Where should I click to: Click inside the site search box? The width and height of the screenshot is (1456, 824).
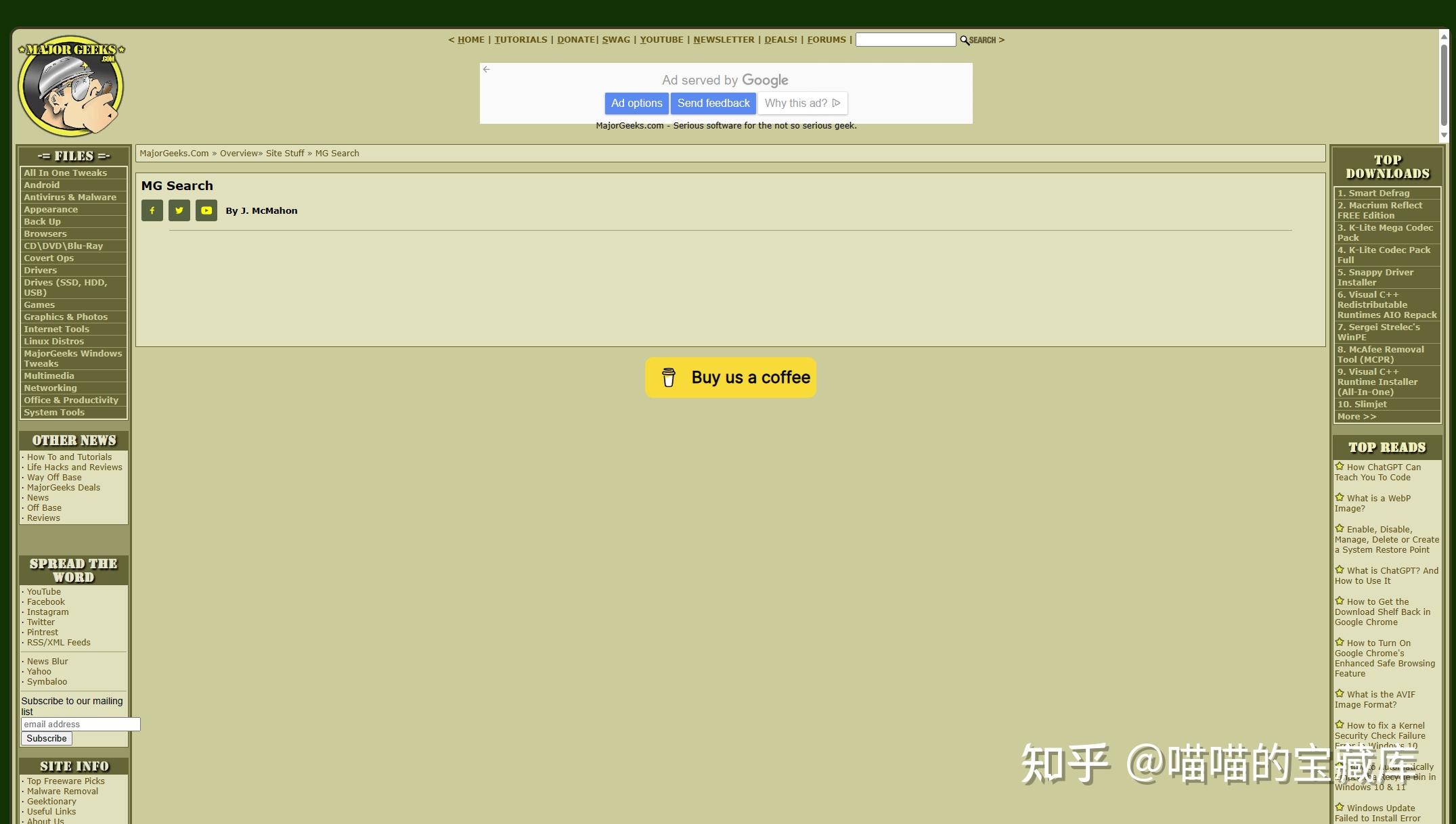tap(905, 39)
